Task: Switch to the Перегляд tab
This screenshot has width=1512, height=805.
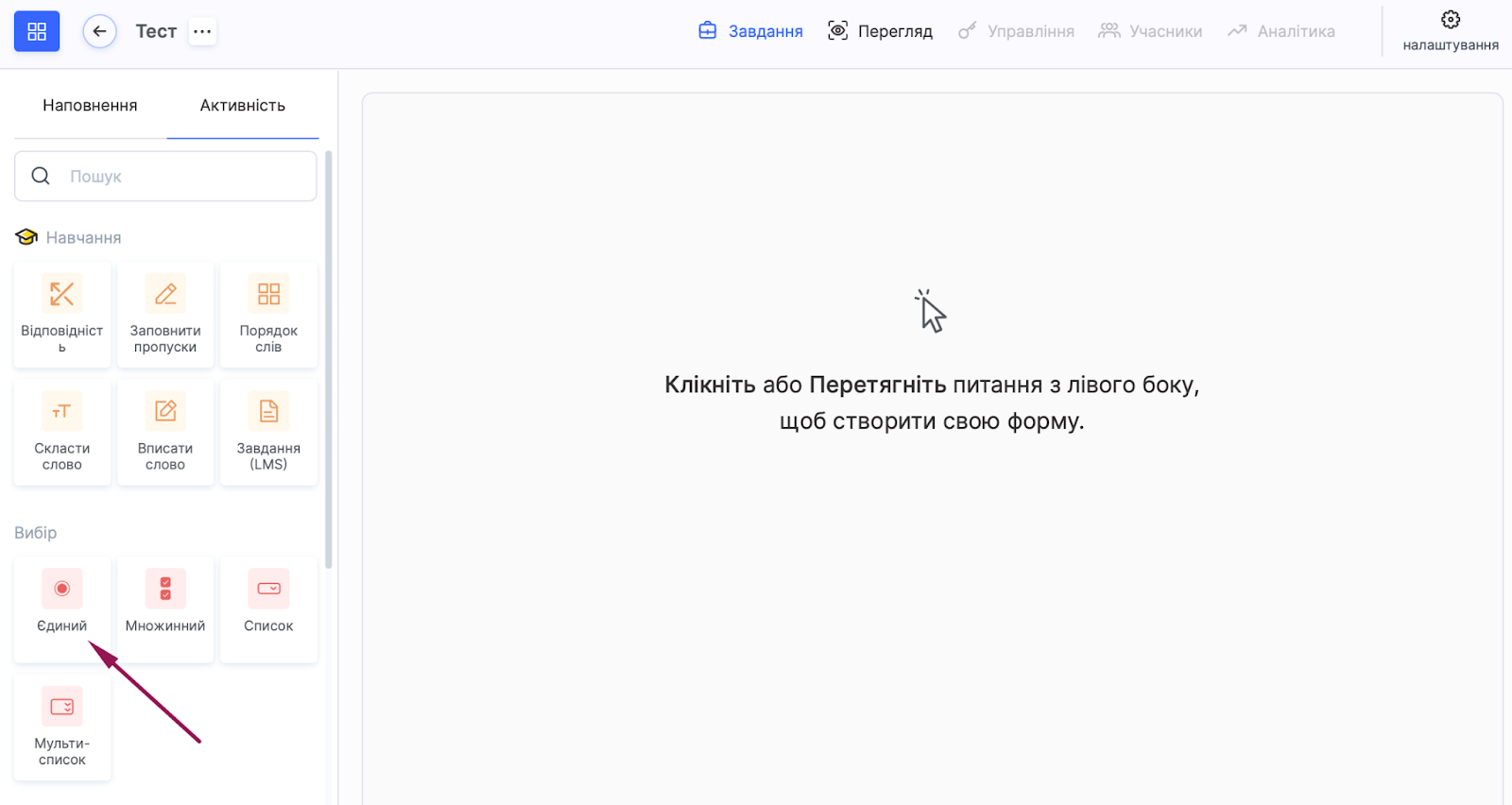Action: pos(880,31)
